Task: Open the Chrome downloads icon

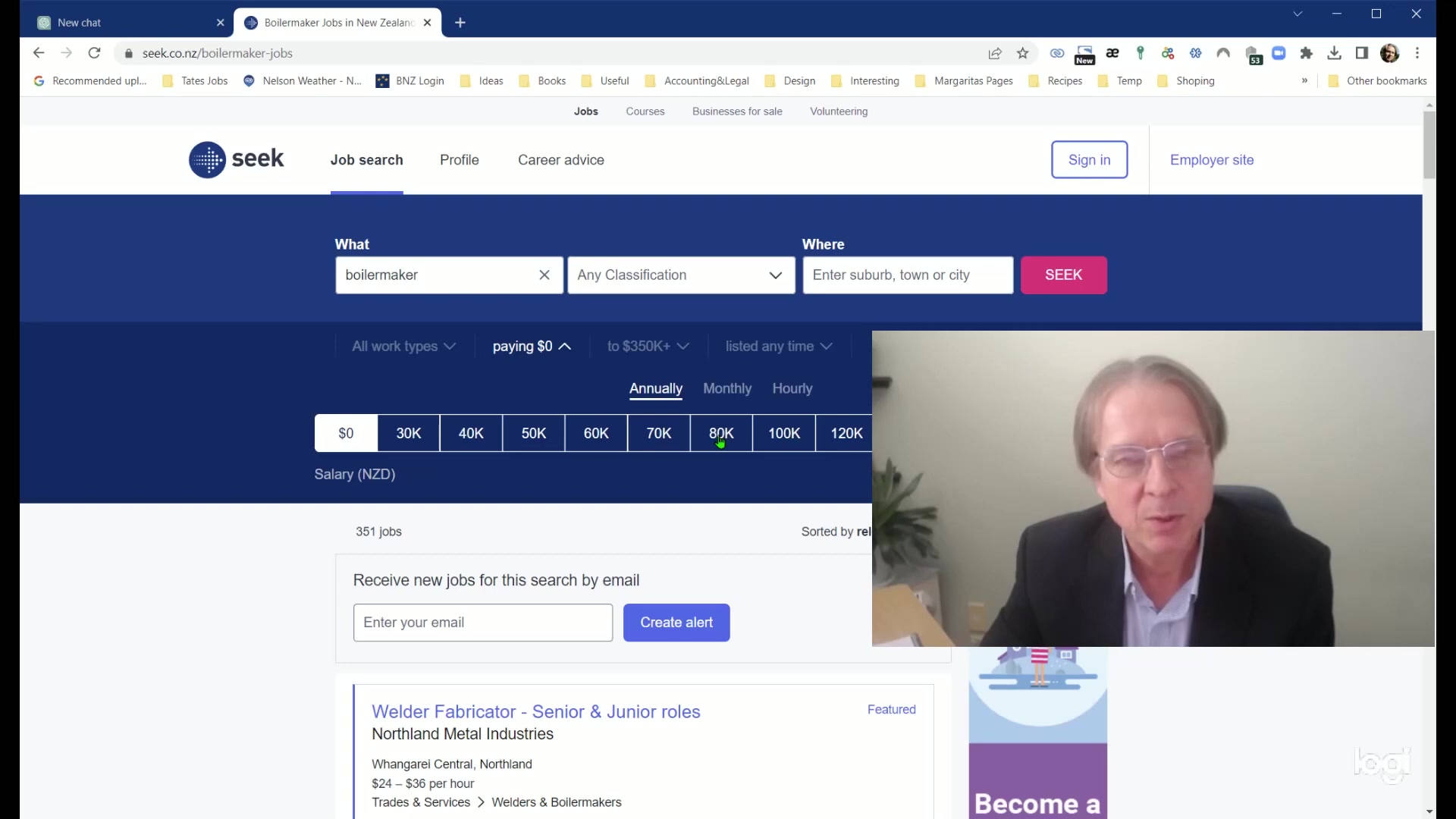Action: (x=1334, y=53)
